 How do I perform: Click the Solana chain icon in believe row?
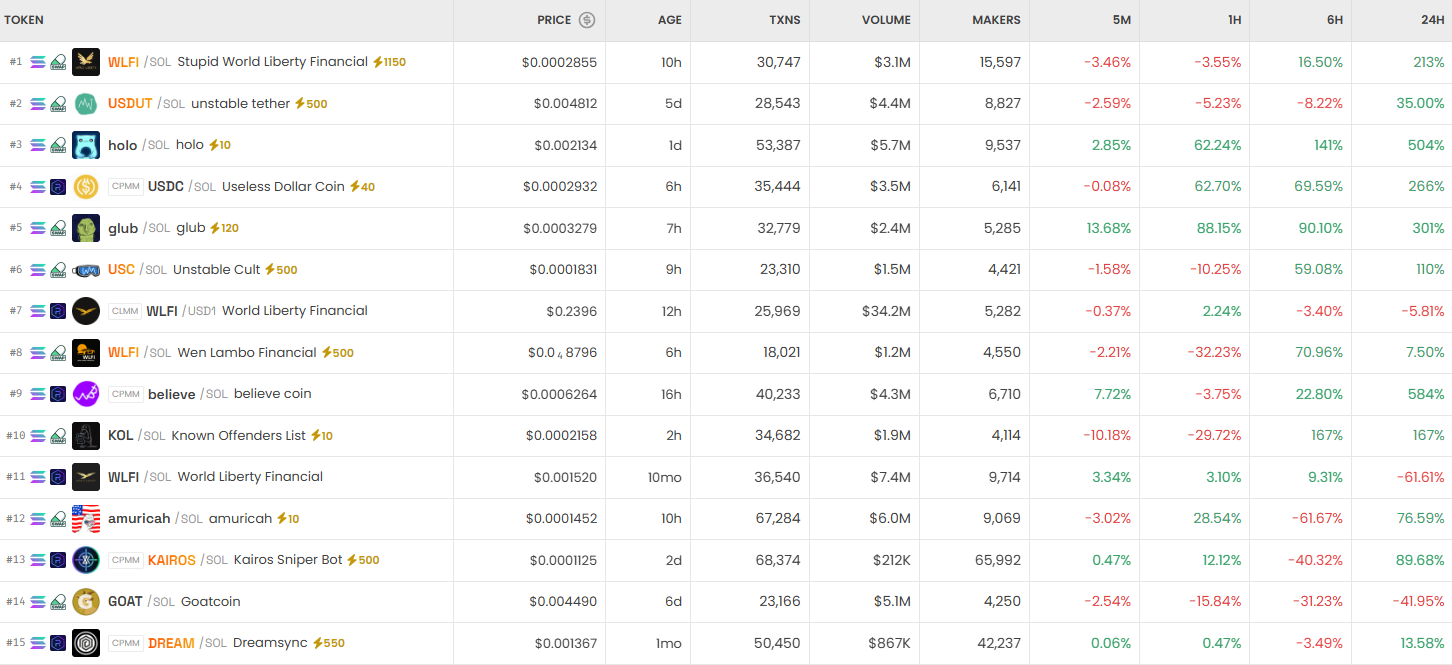(38, 394)
